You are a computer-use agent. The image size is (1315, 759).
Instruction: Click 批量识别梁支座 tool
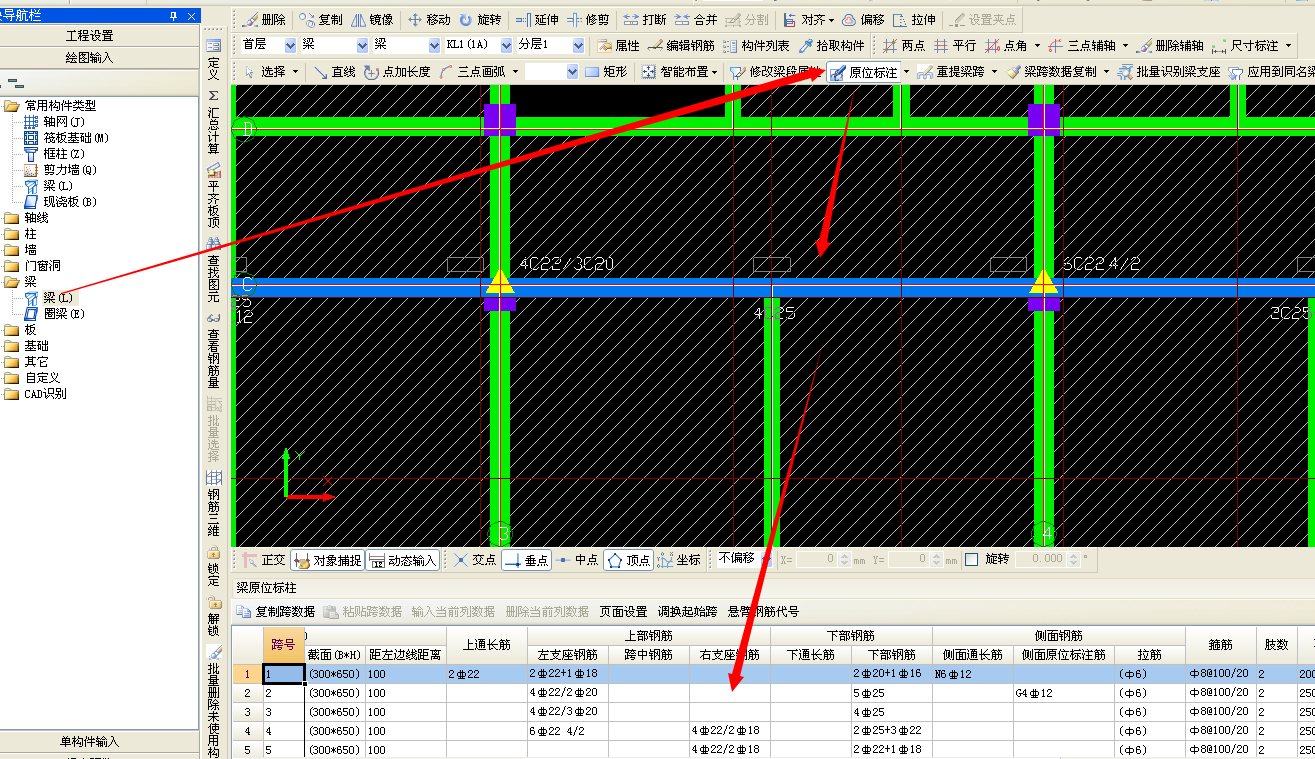(x=1169, y=72)
